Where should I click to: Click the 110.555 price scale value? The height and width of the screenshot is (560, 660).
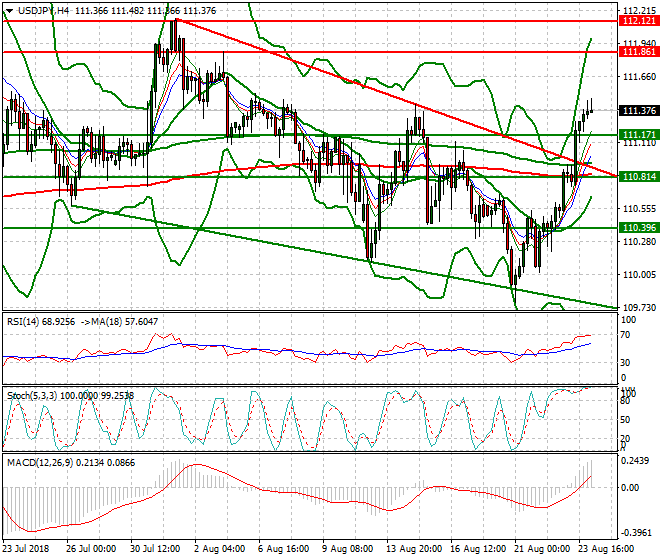point(639,209)
